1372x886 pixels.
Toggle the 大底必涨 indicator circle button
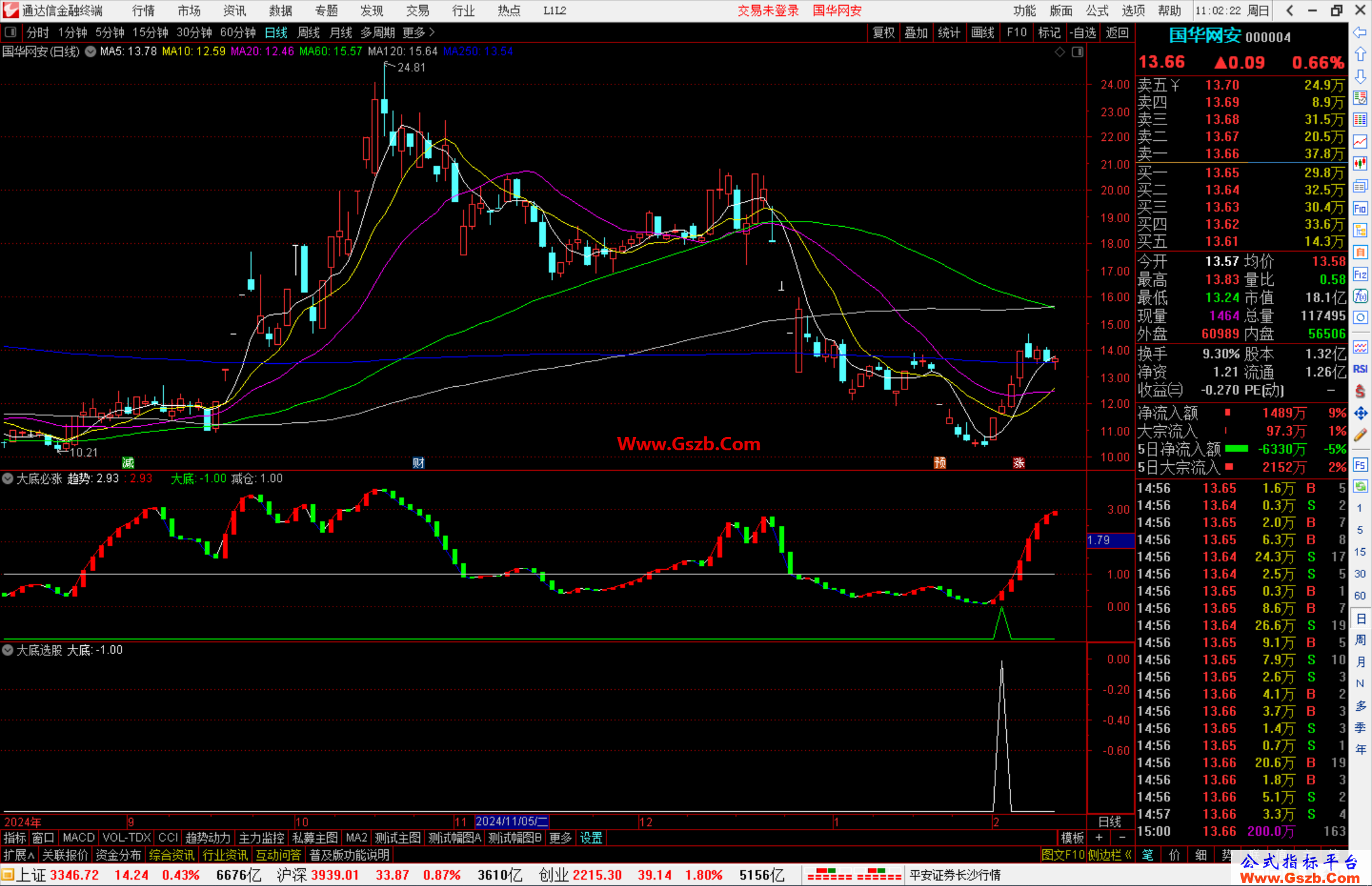pos(8,478)
